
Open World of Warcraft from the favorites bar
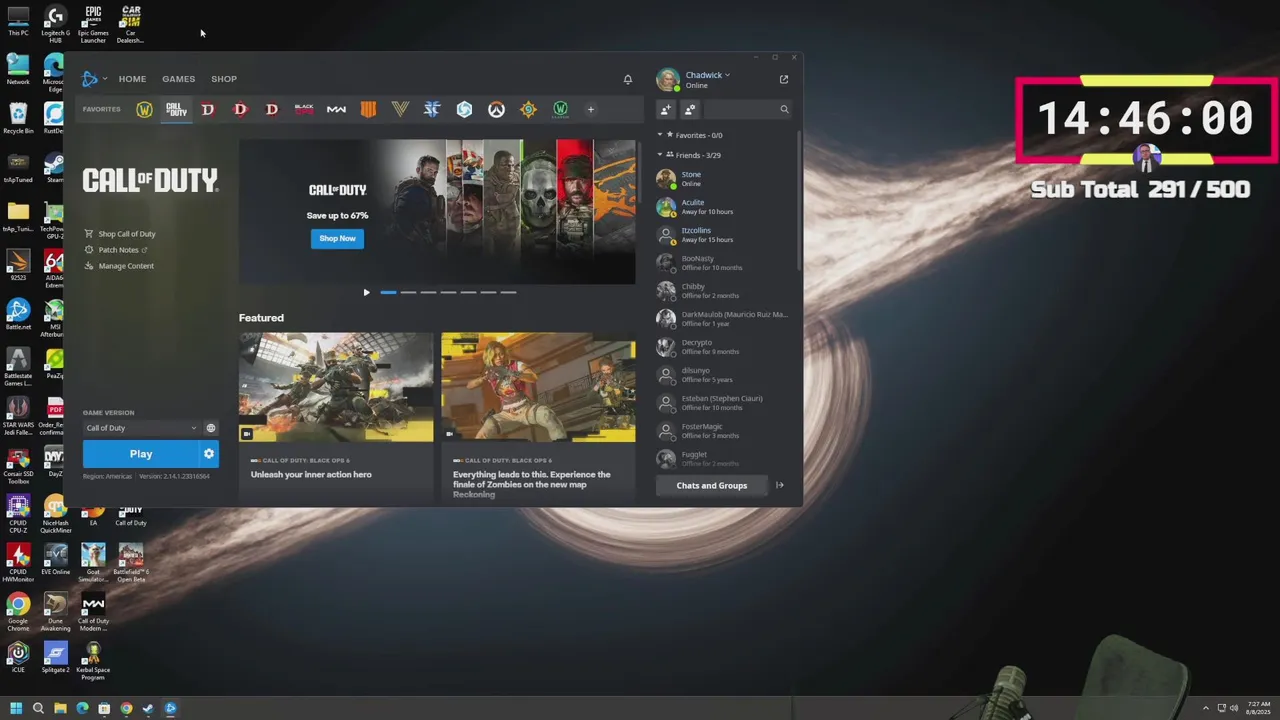click(x=144, y=110)
